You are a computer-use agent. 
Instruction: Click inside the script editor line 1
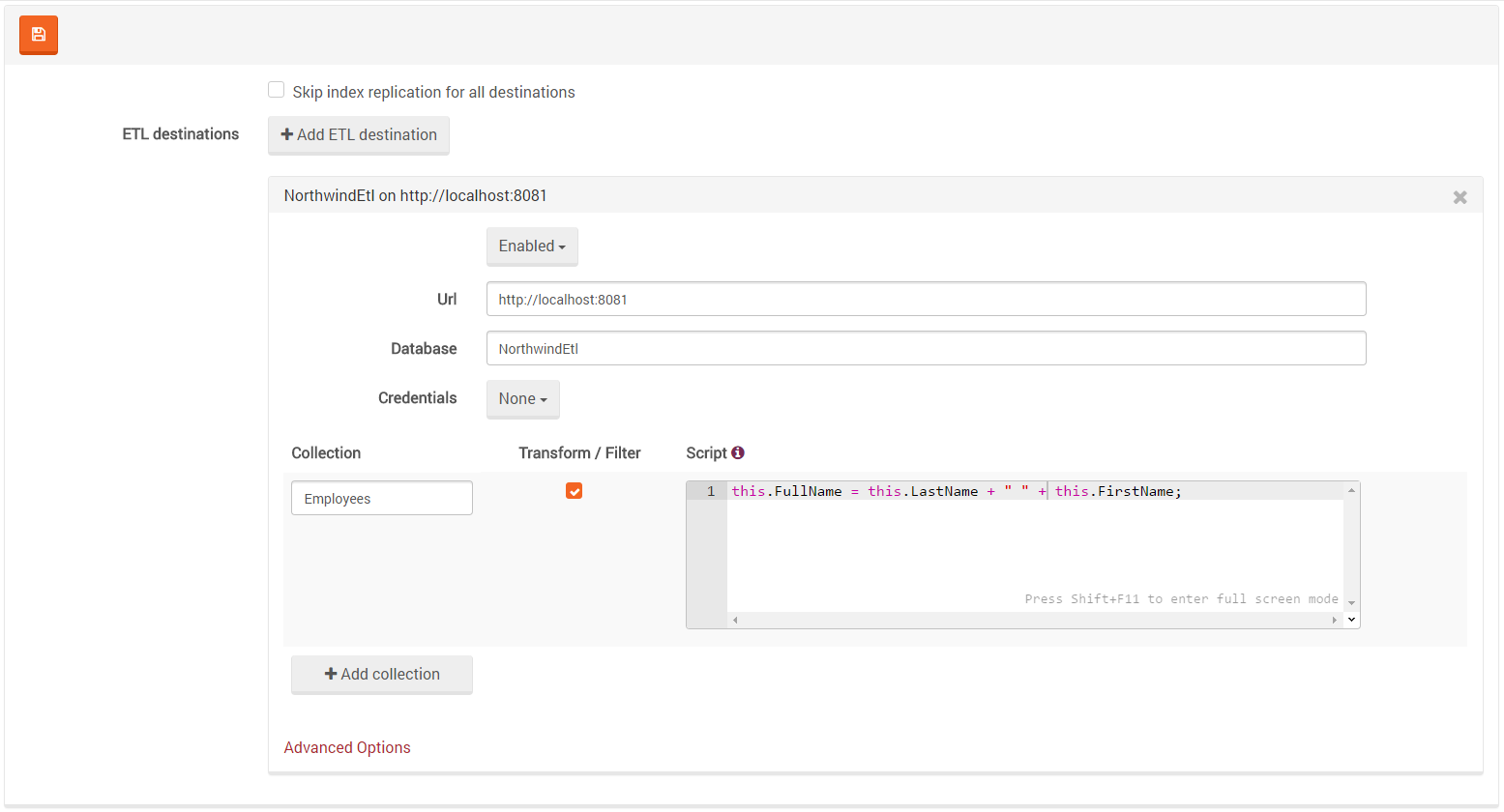[1035, 491]
